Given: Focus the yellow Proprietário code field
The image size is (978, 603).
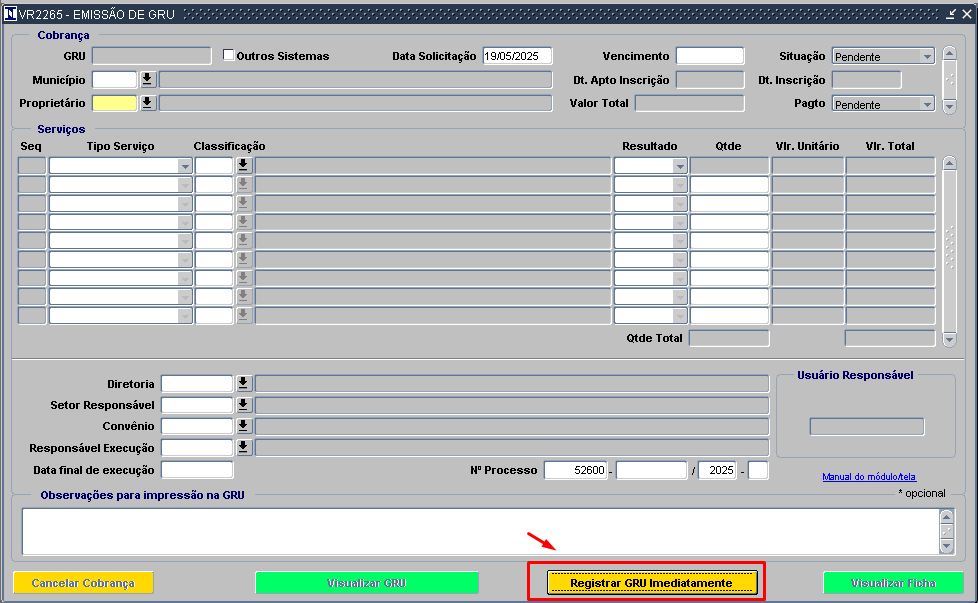Looking at the screenshot, I should (x=114, y=103).
